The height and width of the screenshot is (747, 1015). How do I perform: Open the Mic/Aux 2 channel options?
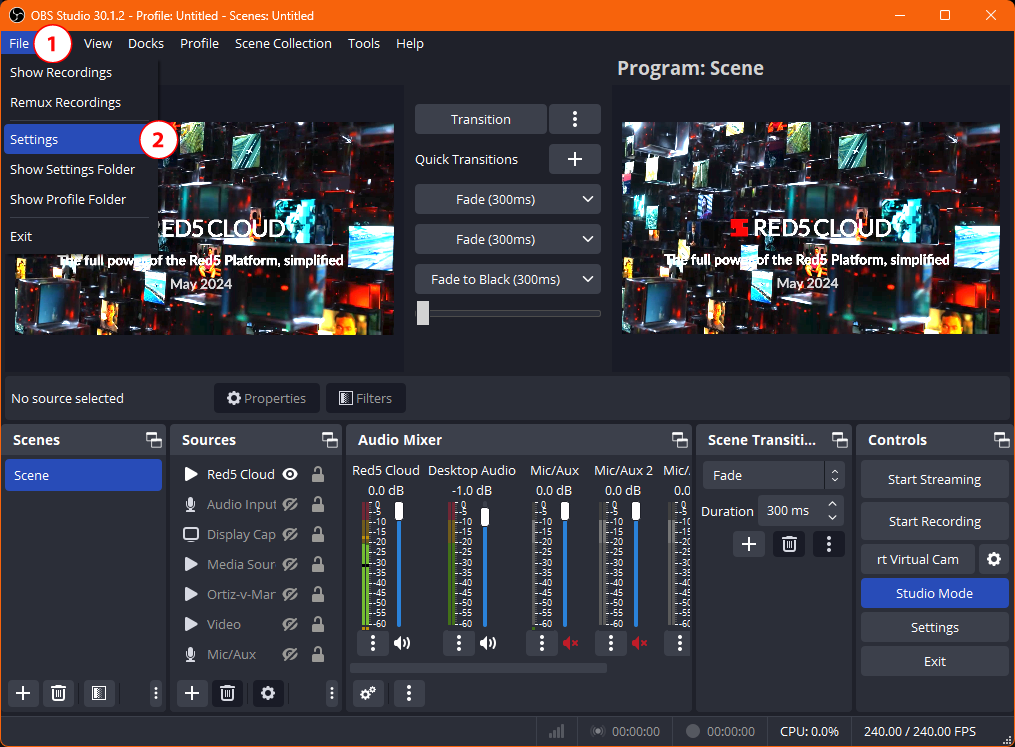pyautogui.click(x=611, y=643)
